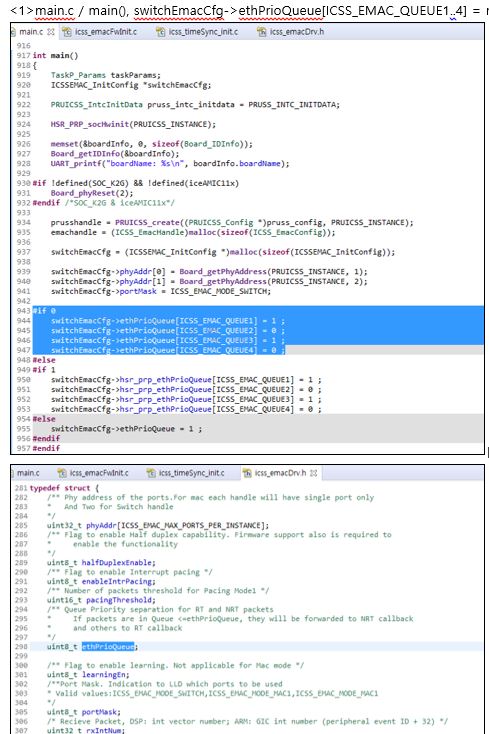Click 'hsr_prp_ethPrioQueue[ICSS_EMAC_QUEUE1] = 1' line
489x734 pixels.
(186, 380)
